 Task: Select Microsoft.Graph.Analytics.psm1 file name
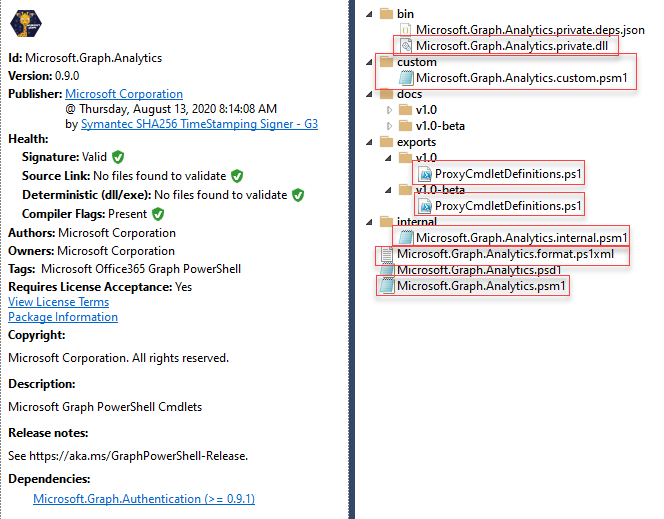pos(481,286)
